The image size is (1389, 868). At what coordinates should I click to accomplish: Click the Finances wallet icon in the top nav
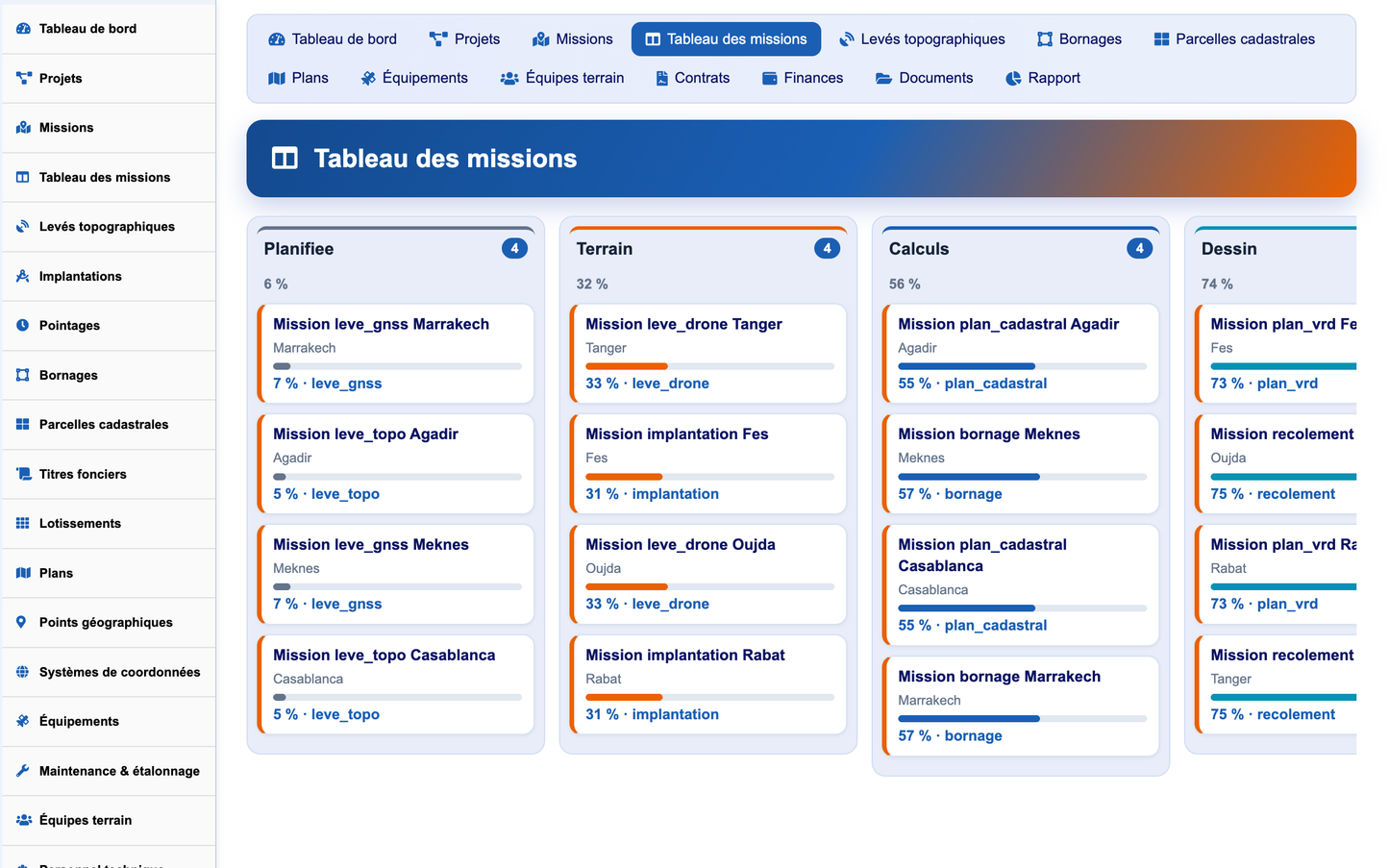pos(770,78)
